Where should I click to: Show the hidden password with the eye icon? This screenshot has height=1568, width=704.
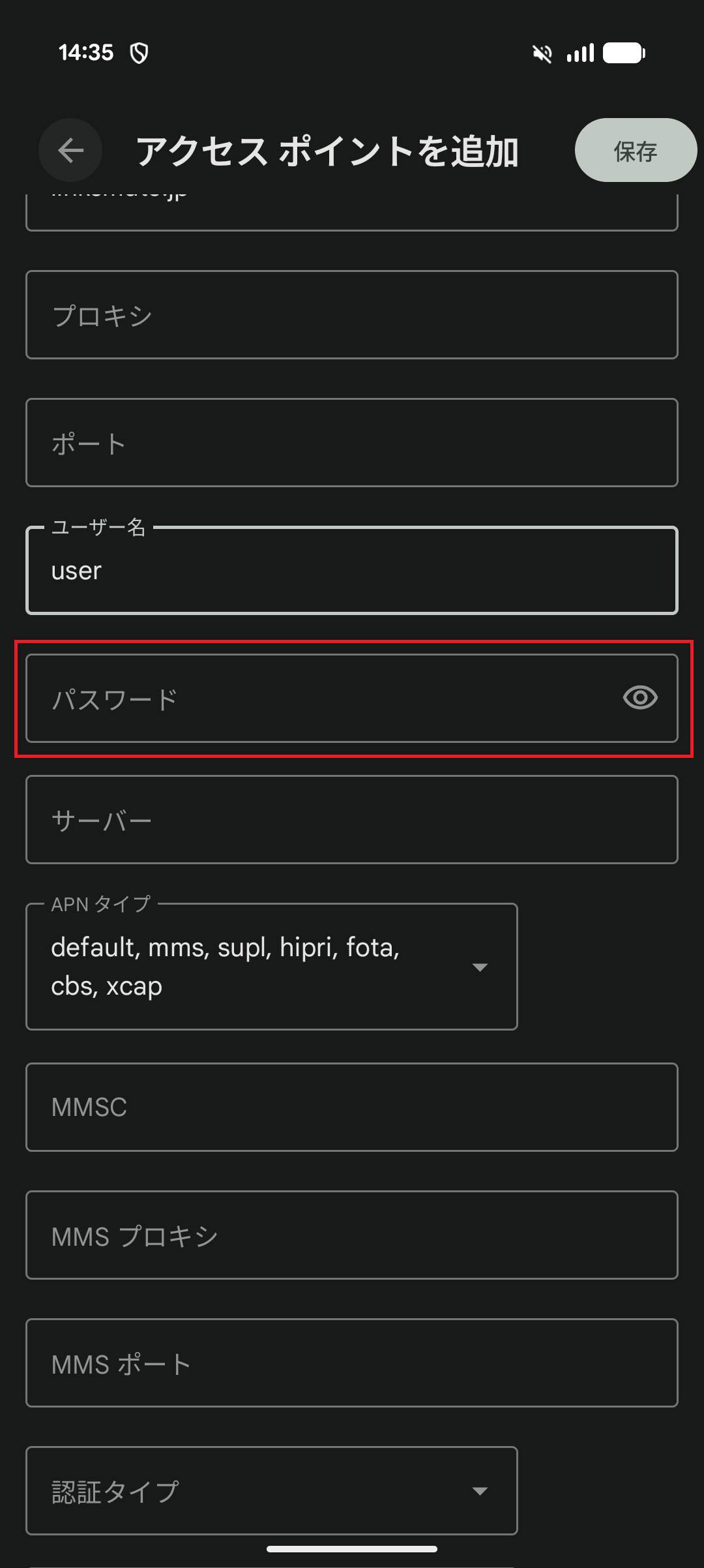pyautogui.click(x=641, y=698)
